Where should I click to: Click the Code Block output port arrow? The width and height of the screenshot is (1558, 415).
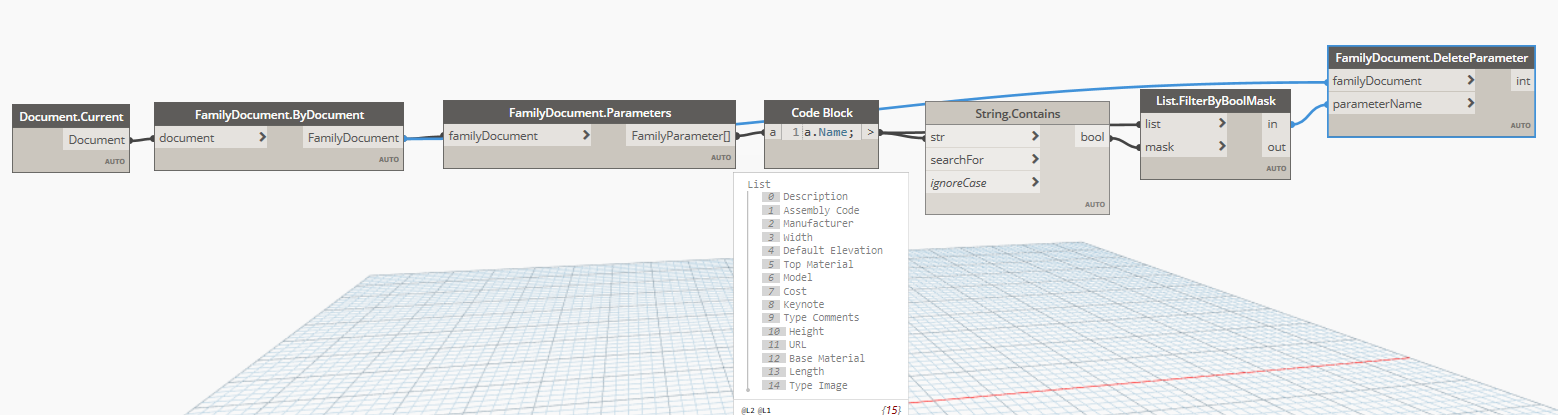871,132
